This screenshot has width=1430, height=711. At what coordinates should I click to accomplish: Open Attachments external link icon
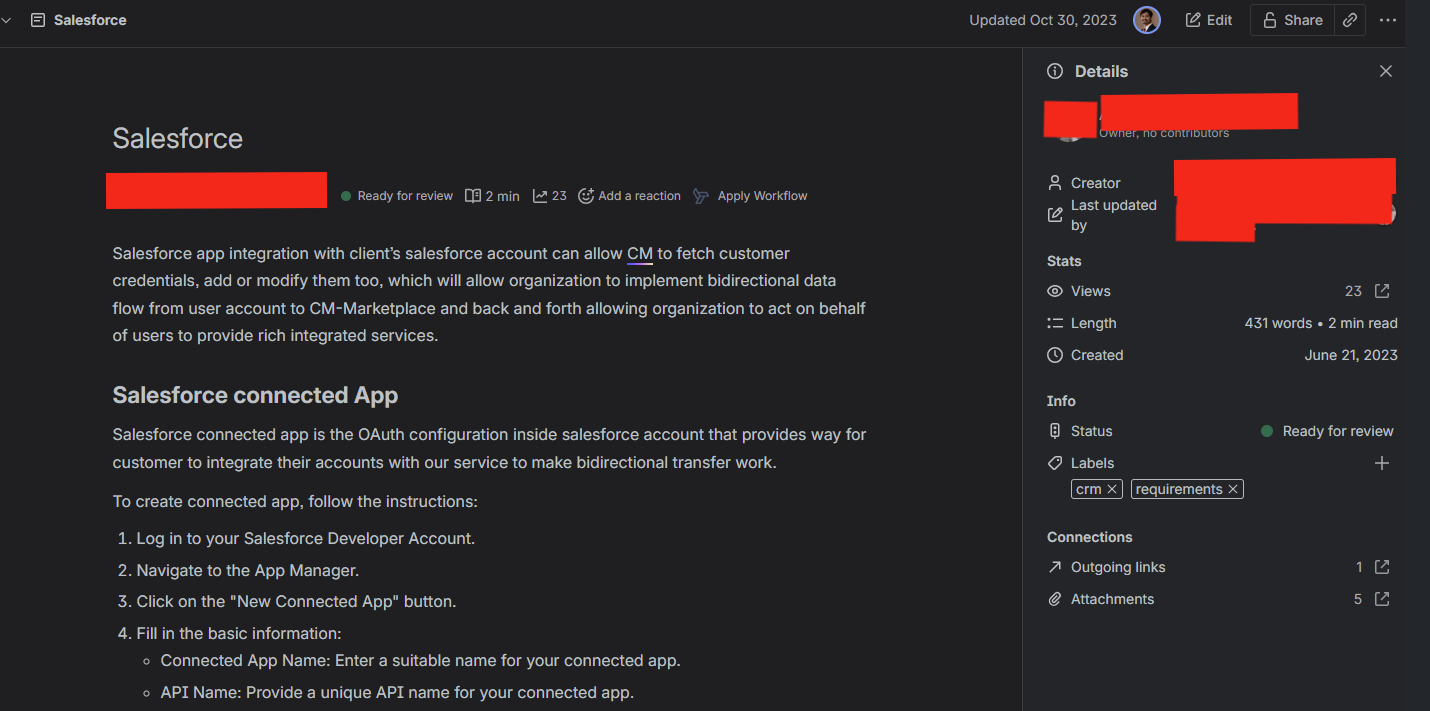1382,599
